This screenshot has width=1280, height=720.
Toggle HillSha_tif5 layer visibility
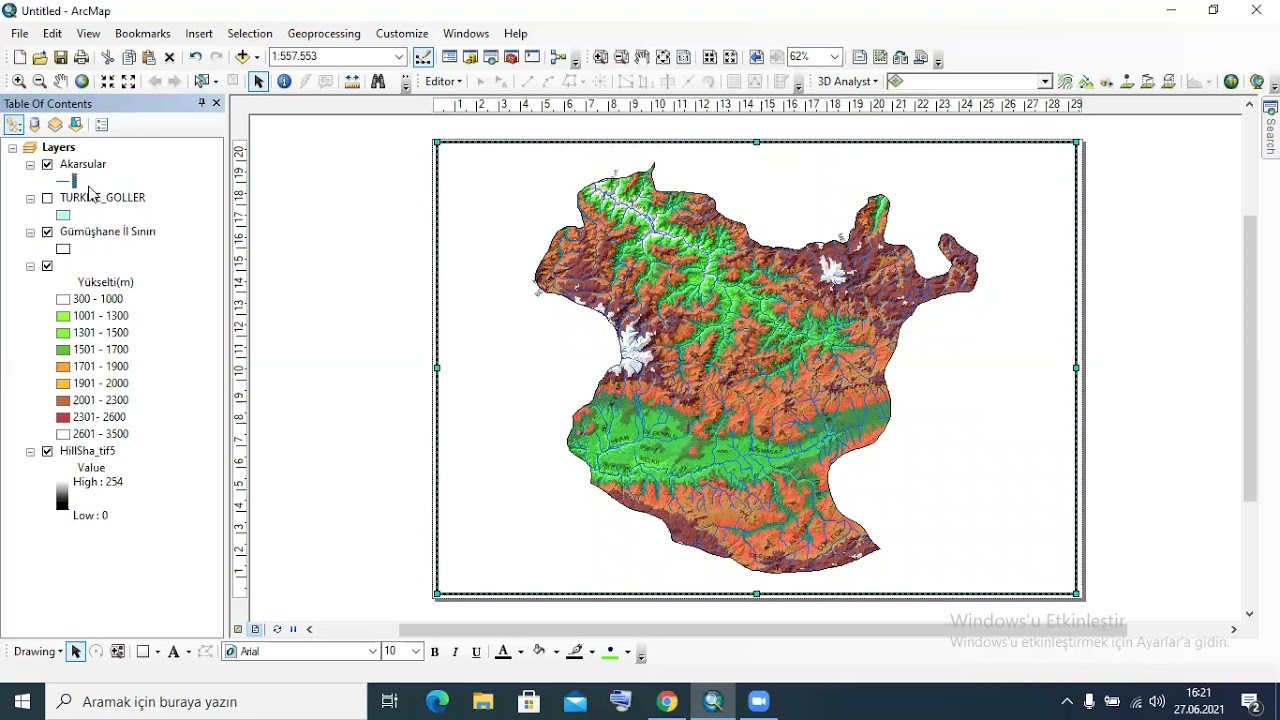47,452
